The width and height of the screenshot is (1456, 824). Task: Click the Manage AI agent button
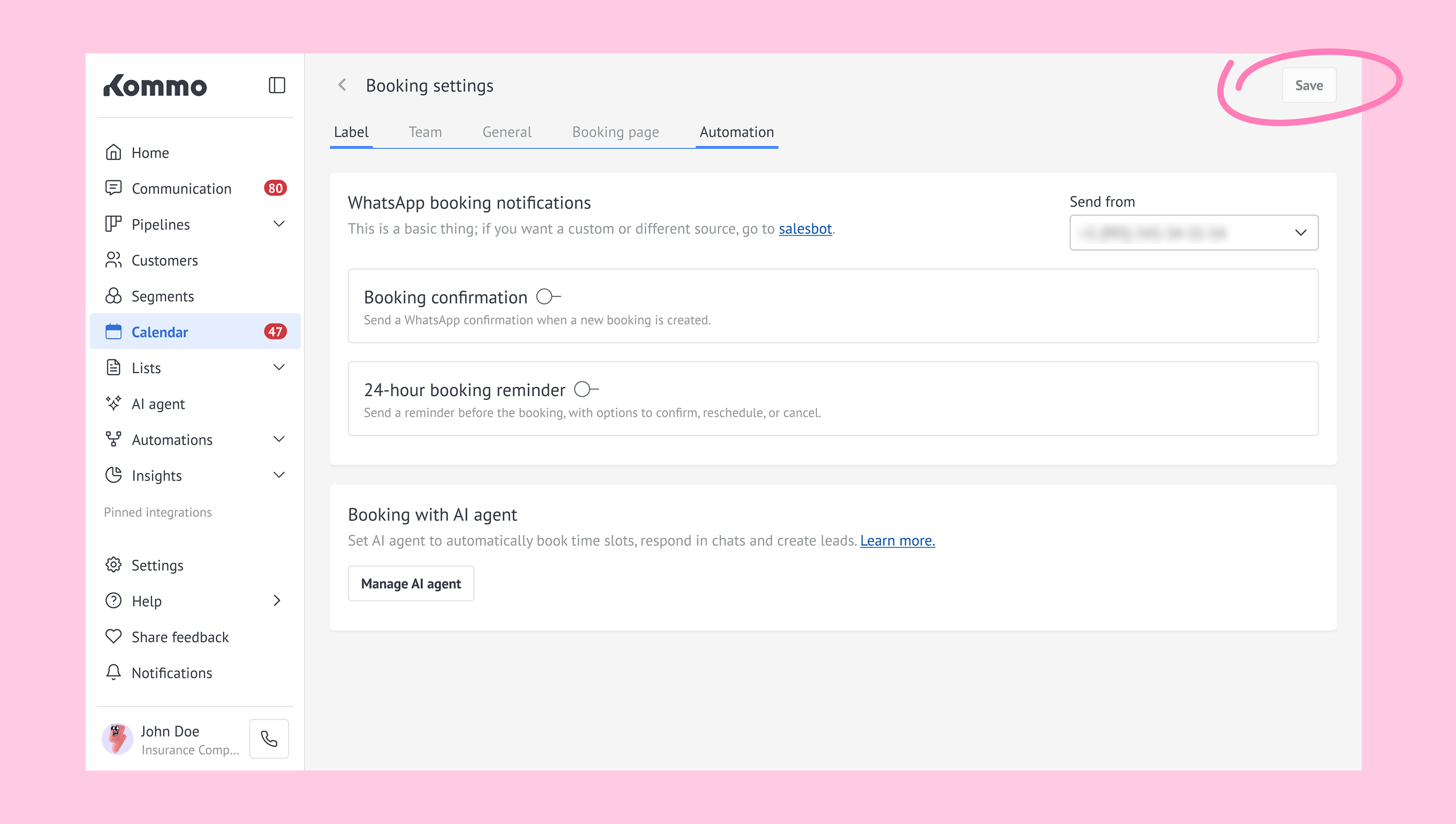pos(411,583)
